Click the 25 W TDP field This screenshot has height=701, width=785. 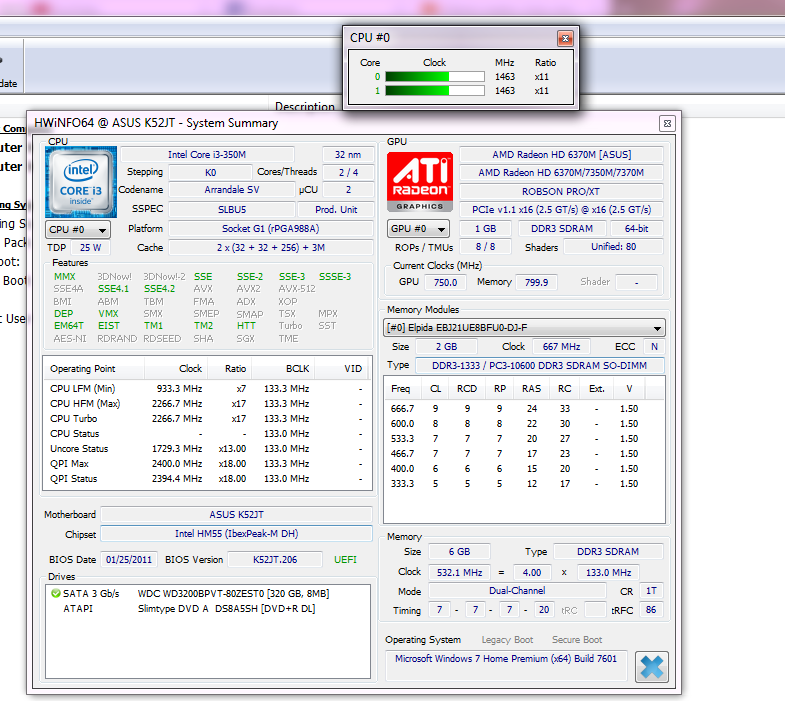pos(90,248)
